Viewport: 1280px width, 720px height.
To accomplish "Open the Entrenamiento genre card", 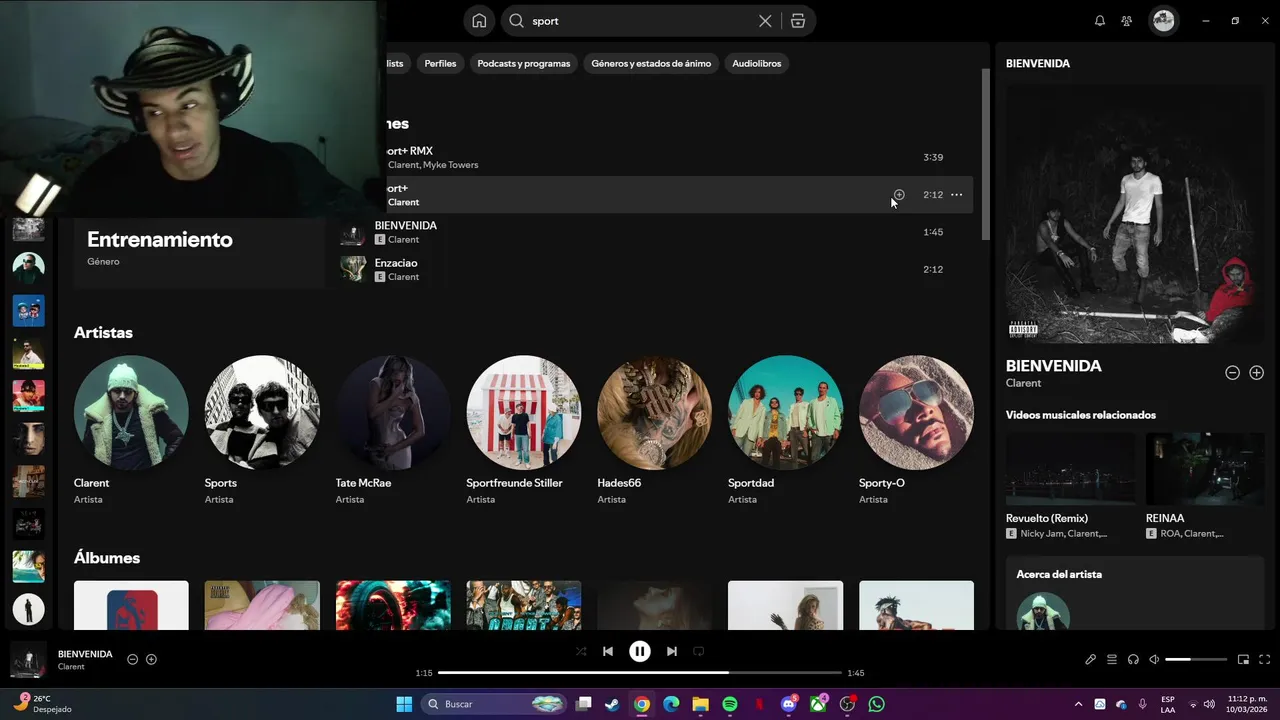I will click(200, 250).
